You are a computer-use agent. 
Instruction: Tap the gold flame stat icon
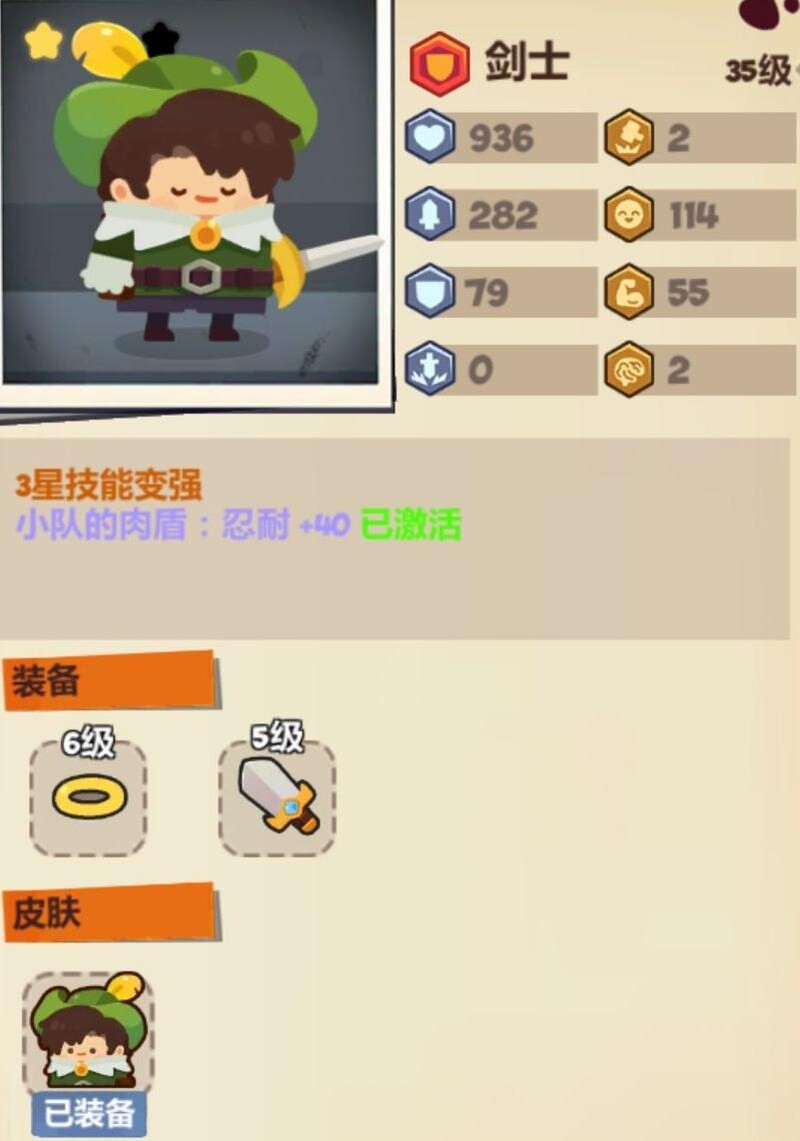click(629, 136)
